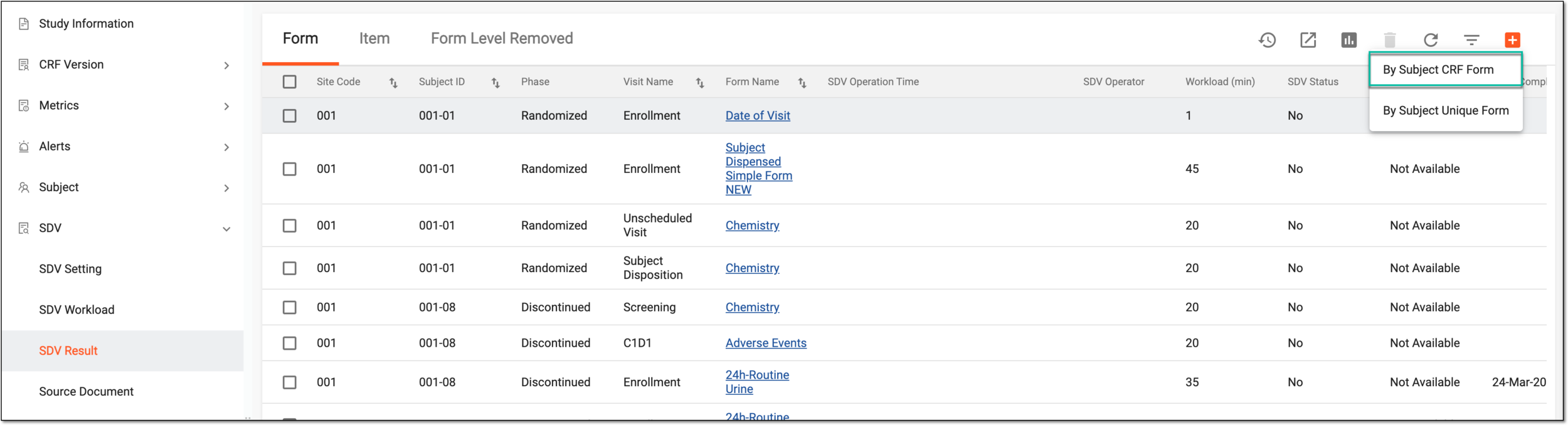Switch to the Form tab
This screenshot has width=1568, height=425.
coord(300,39)
